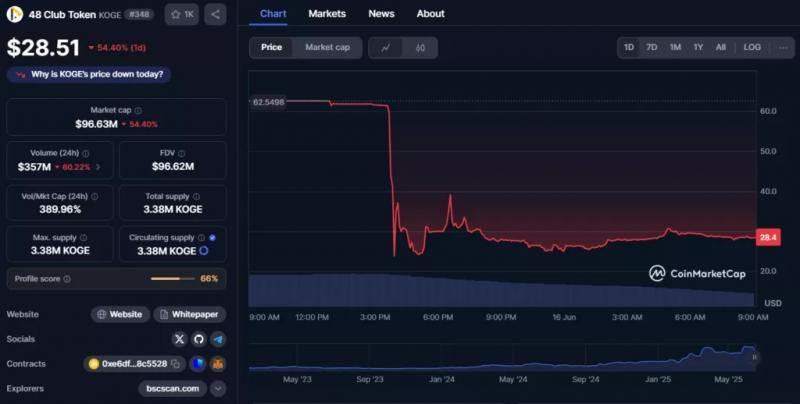Open the MetaMask fox icon
This screenshot has height=404, width=800.
click(x=218, y=364)
